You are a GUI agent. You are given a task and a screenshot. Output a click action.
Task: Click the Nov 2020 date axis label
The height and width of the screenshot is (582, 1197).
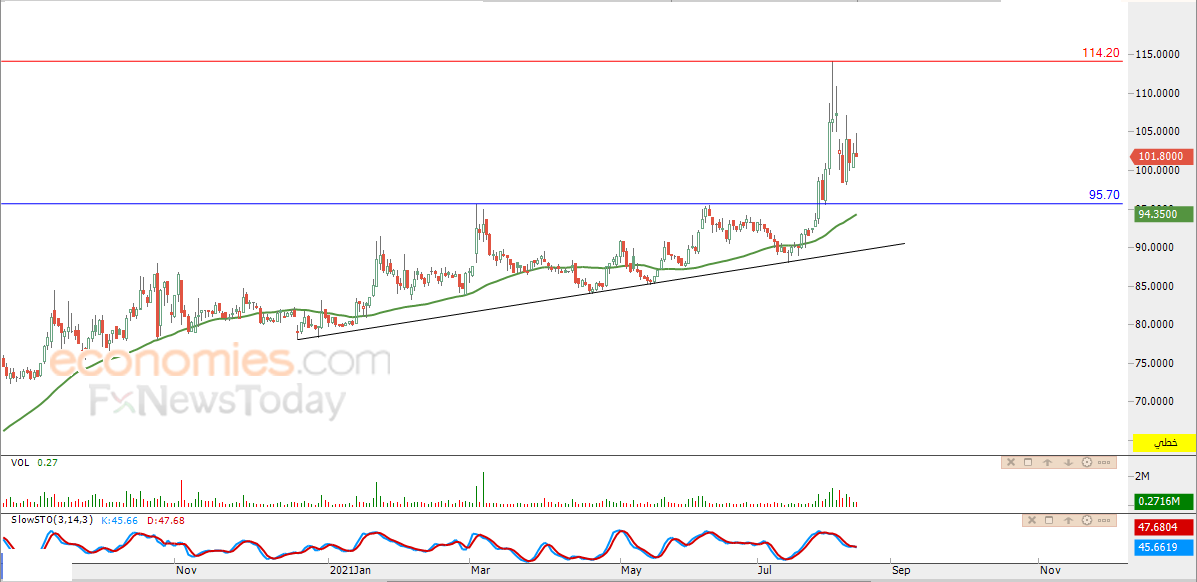[186, 570]
